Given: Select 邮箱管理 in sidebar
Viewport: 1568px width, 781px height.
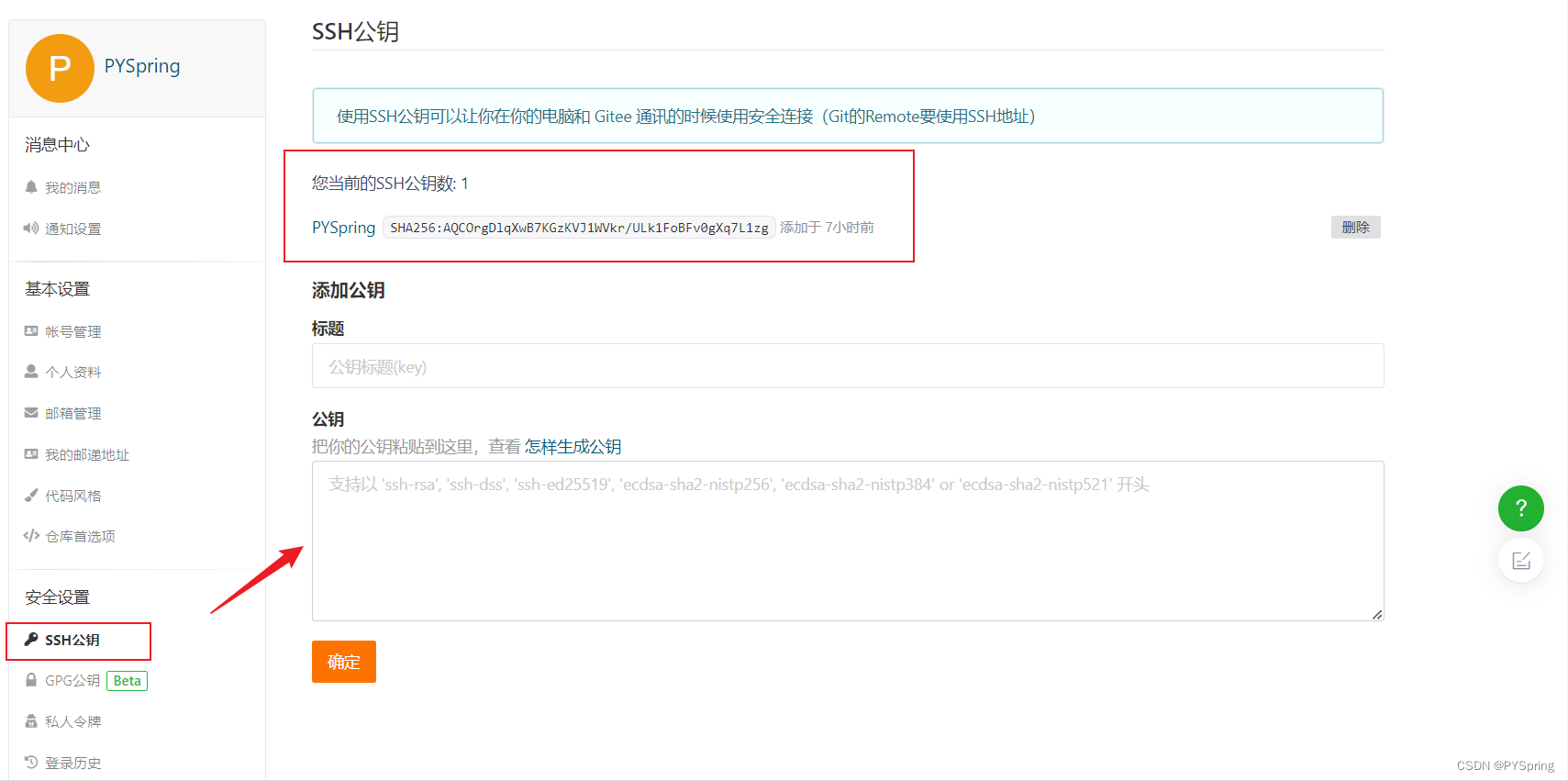Looking at the screenshot, I should pos(72,413).
